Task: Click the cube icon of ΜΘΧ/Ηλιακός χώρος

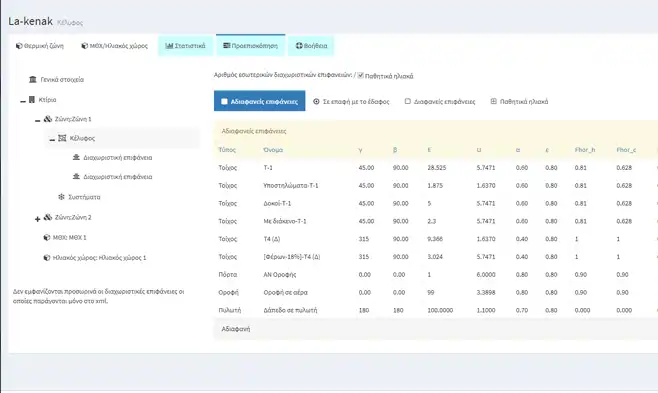Action: [84, 46]
